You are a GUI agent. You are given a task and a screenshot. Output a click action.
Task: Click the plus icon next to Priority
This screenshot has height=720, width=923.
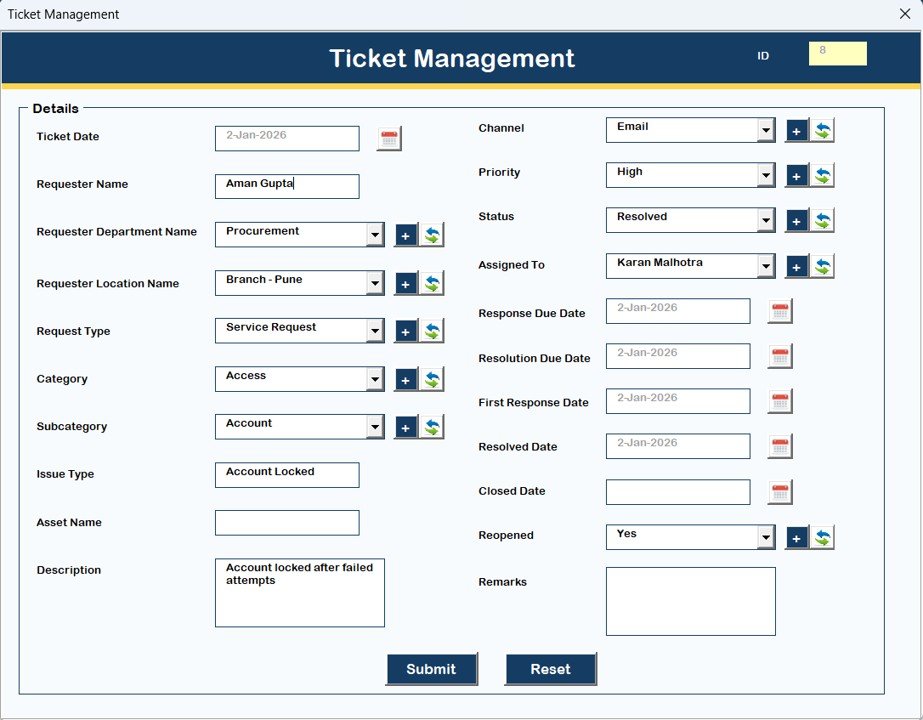point(795,174)
